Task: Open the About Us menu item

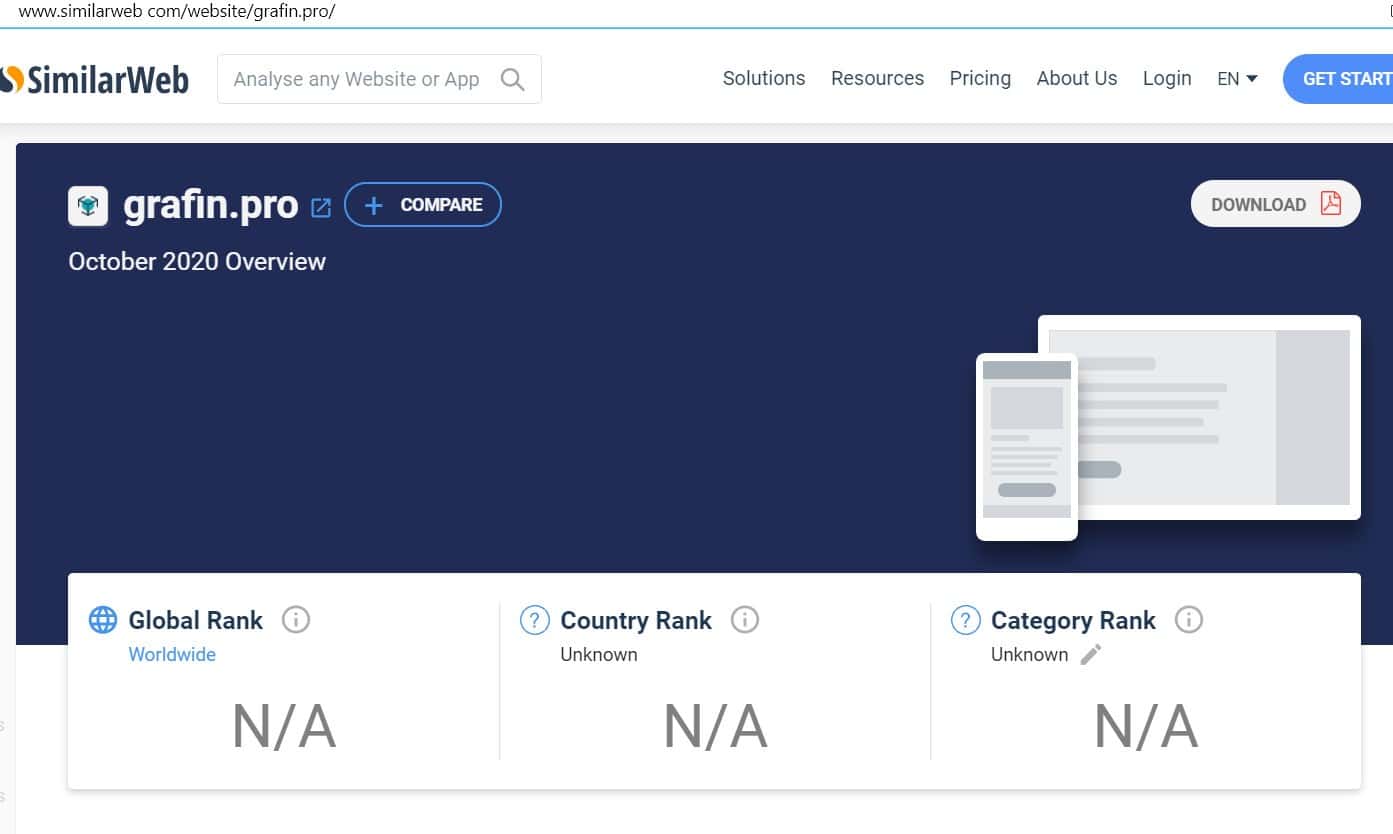Action: coord(1077,78)
